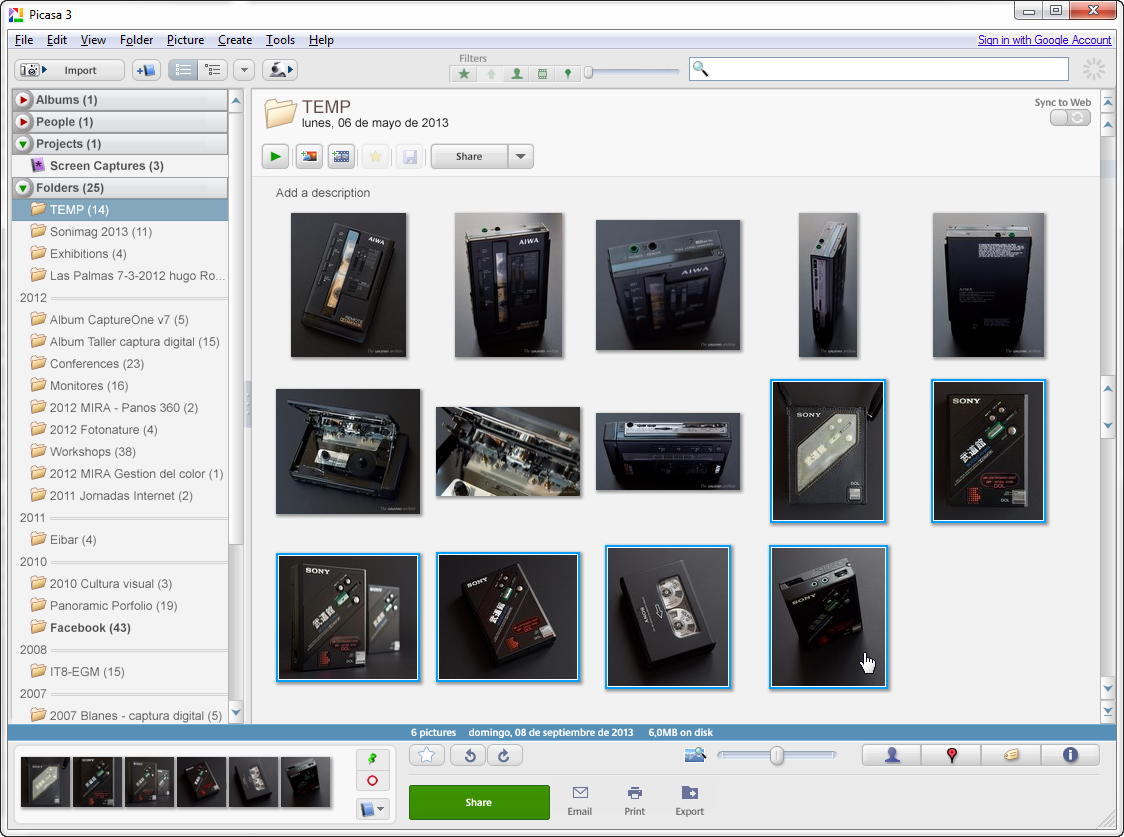The image size is (1124, 837).
Task: Clear the photo tray red circle
Action: (372, 780)
